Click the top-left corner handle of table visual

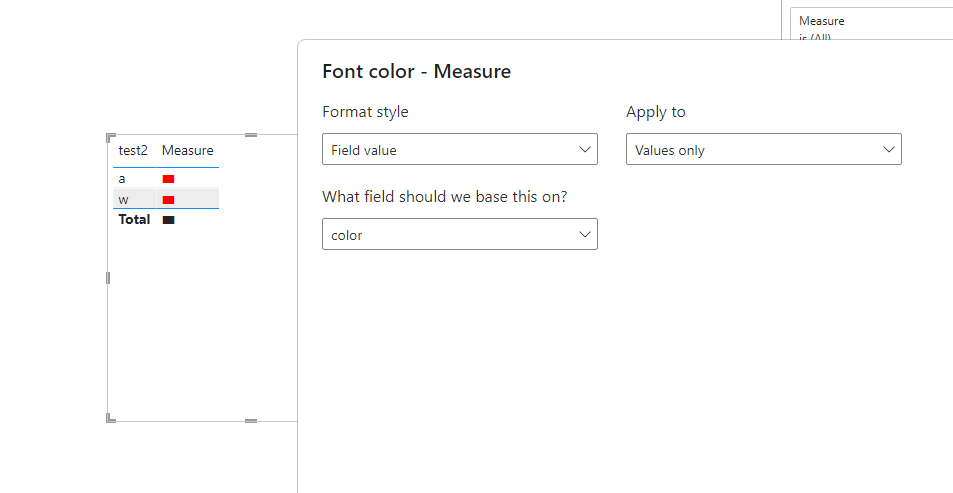111,137
